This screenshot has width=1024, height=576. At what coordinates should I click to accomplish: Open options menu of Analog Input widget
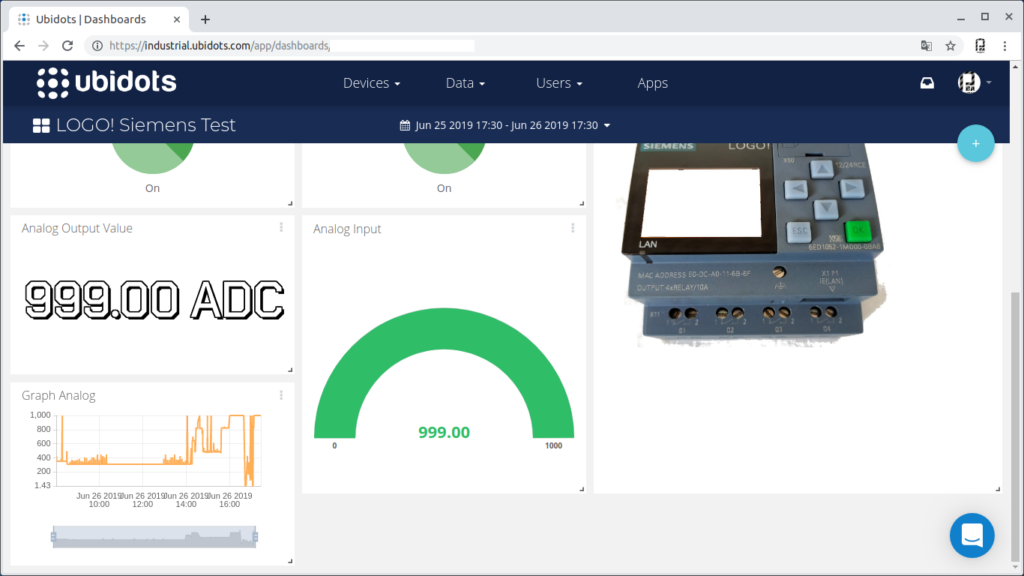pos(573,227)
